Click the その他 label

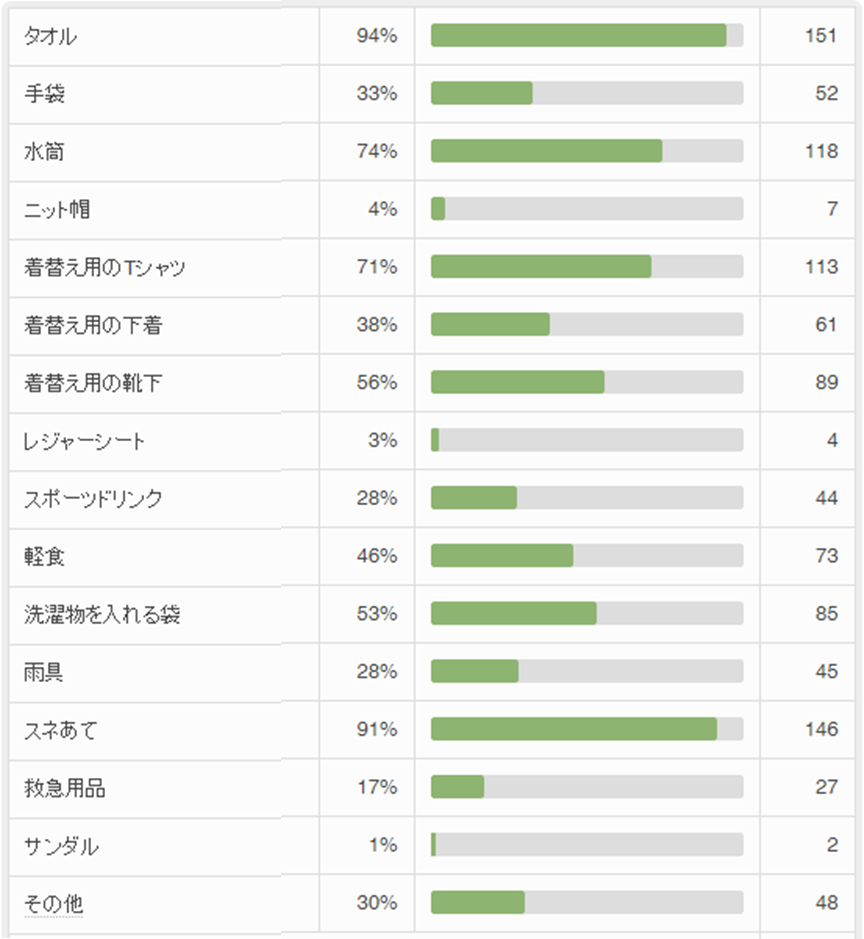[53, 904]
